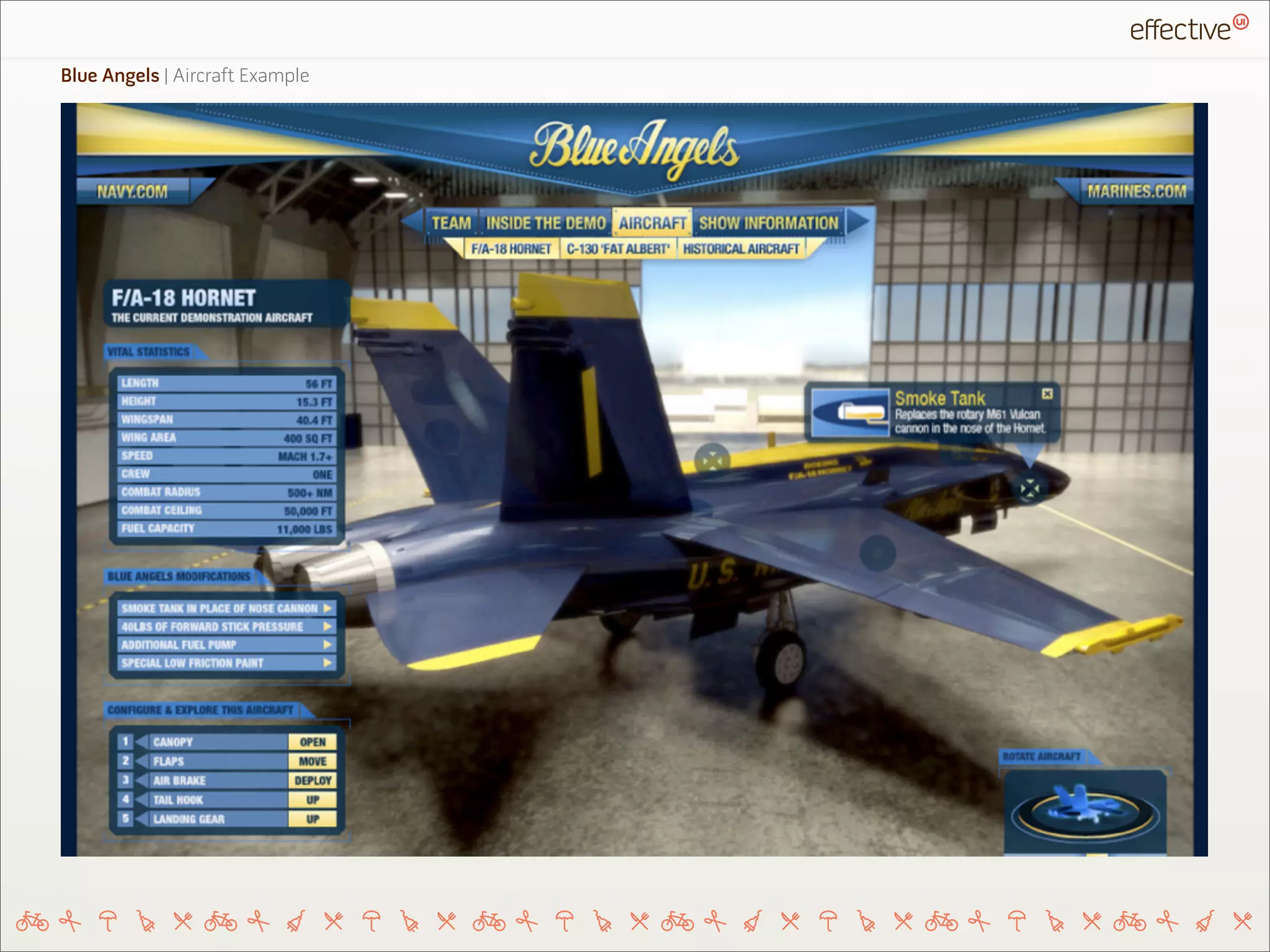1270x952 pixels.
Task: Open the MARINES.COM link
Action: tap(1137, 192)
